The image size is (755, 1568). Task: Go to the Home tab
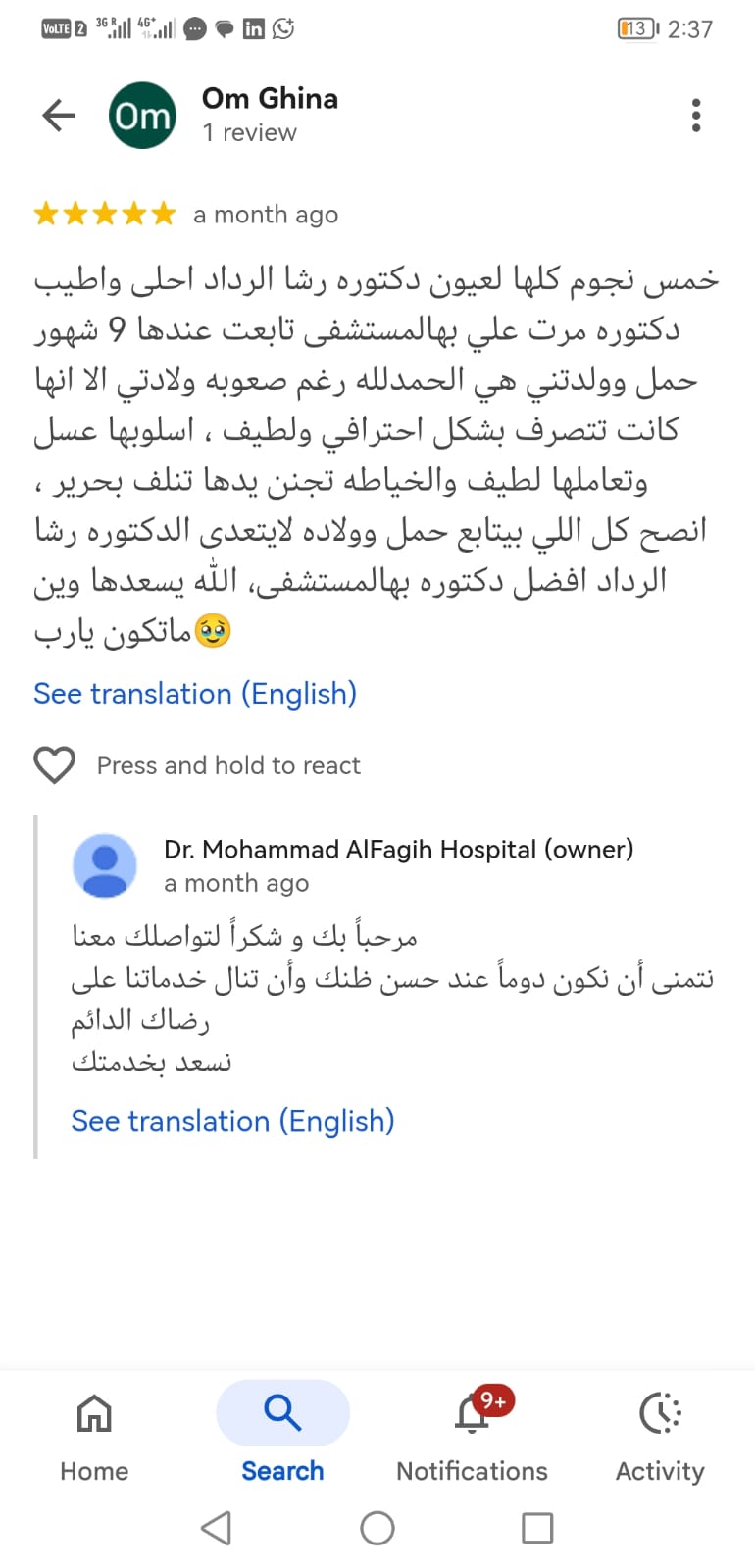tap(94, 1434)
